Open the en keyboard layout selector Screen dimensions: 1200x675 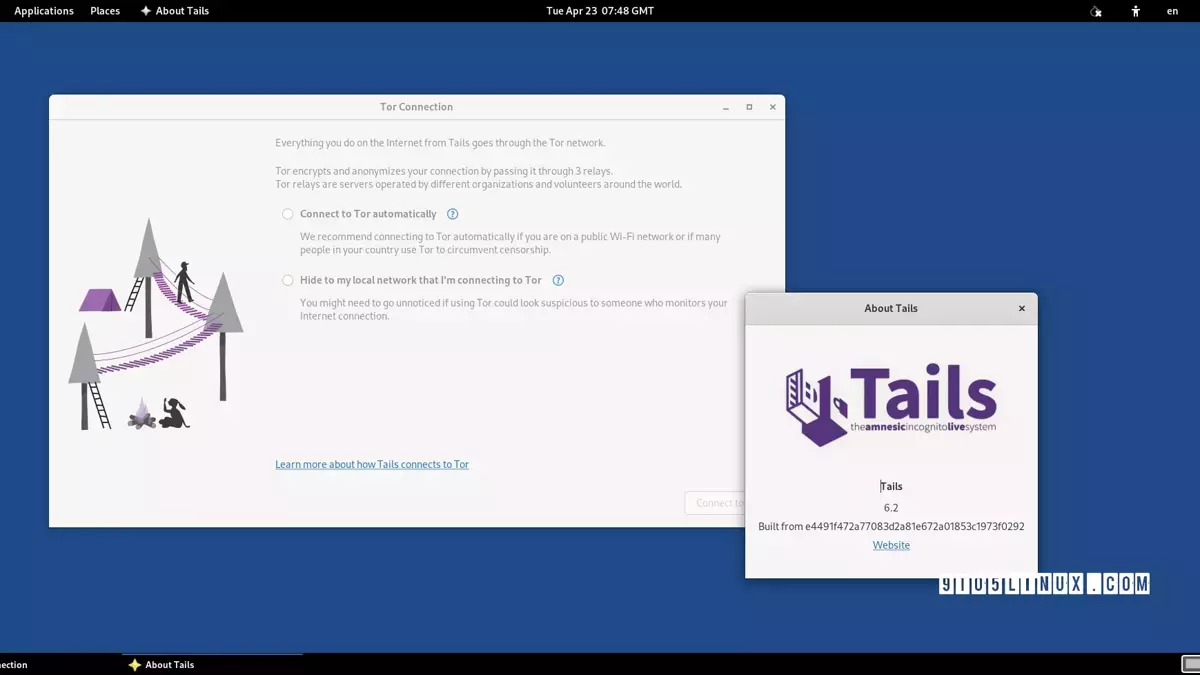1173,11
